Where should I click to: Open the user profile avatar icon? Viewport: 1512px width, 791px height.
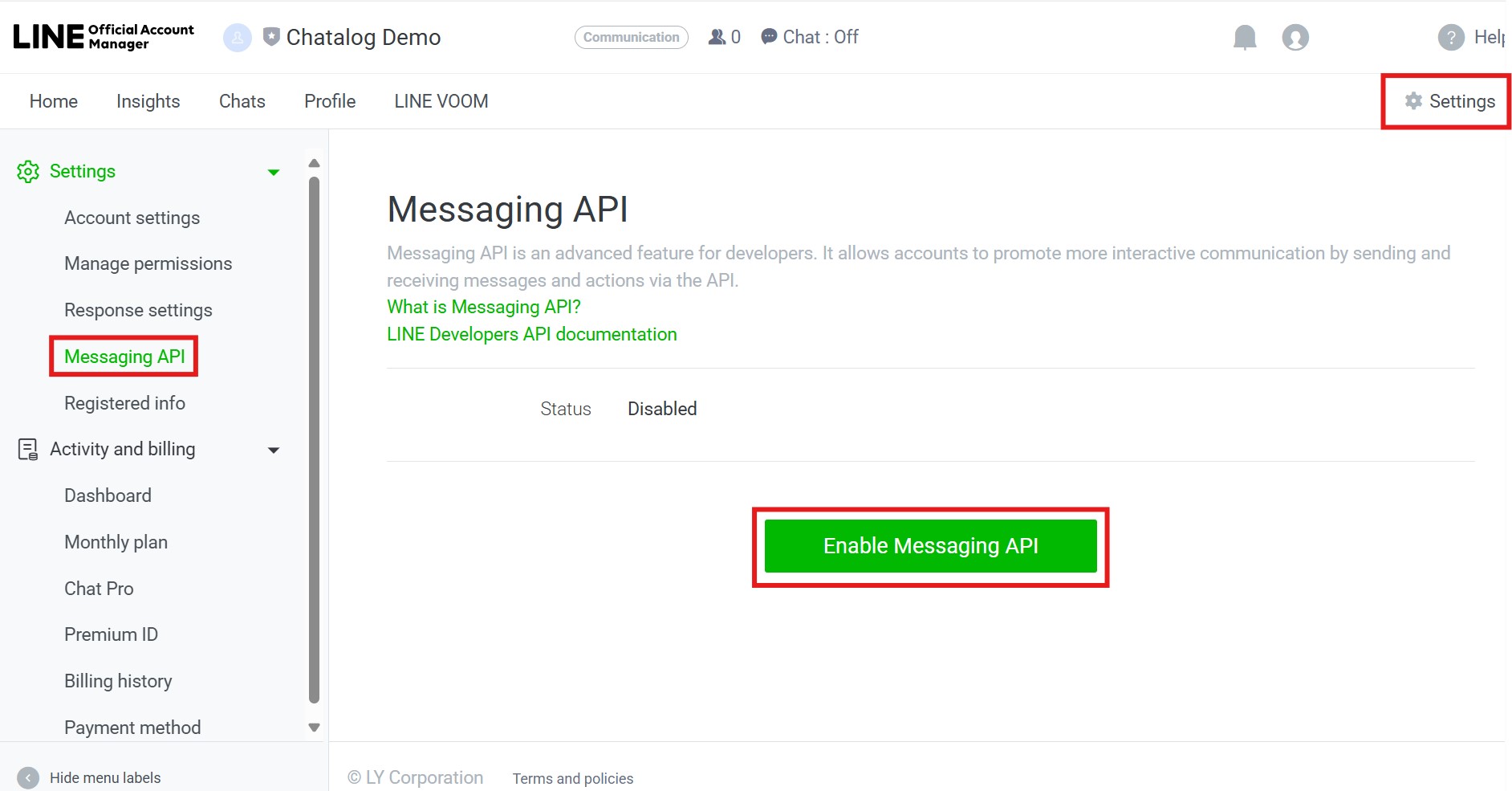click(1295, 37)
